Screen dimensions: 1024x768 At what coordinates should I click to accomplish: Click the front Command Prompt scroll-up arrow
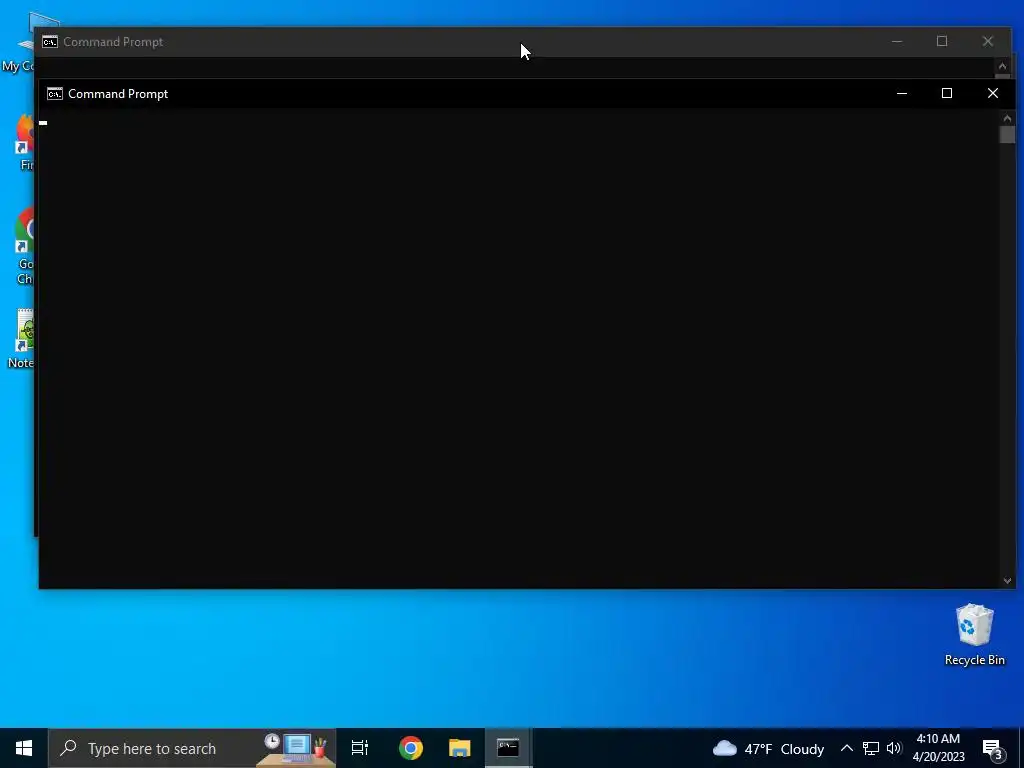coord(1007,118)
